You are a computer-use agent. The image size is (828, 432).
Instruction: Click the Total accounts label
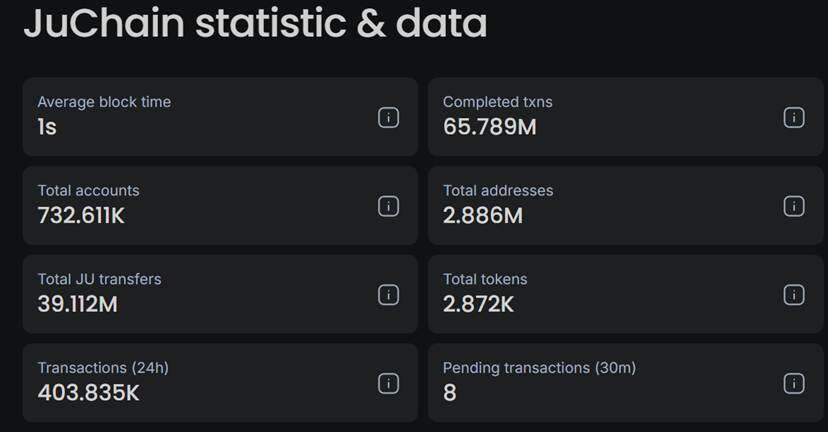click(x=88, y=190)
